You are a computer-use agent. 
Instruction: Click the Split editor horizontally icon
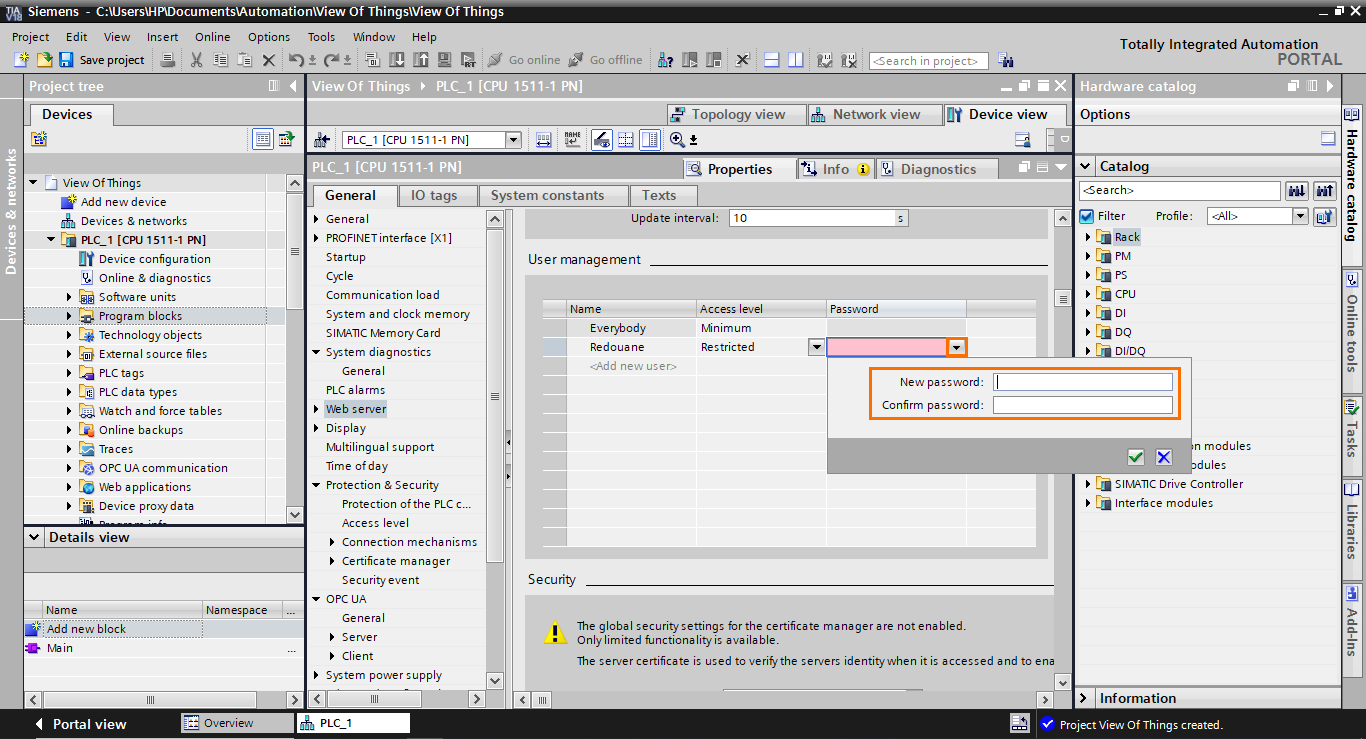[771, 60]
